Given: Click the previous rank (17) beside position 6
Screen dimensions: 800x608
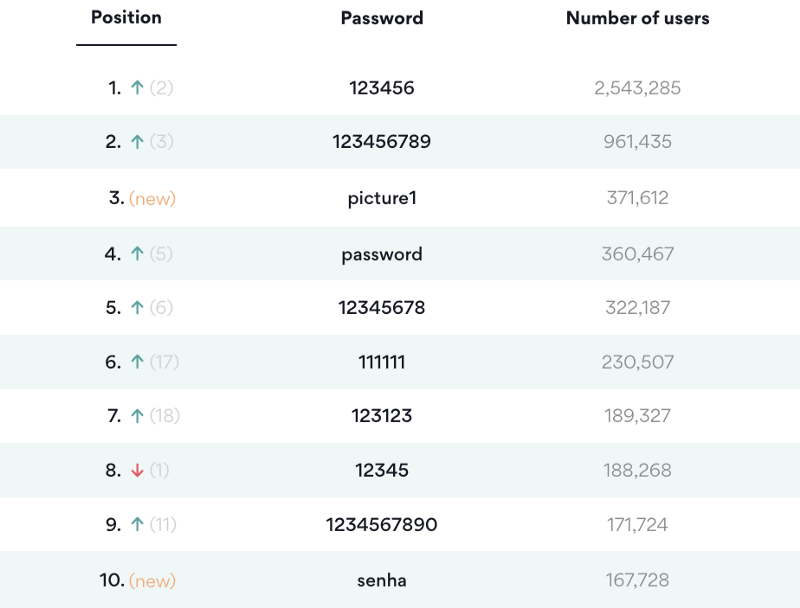Looking at the screenshot, I should 164,362.
